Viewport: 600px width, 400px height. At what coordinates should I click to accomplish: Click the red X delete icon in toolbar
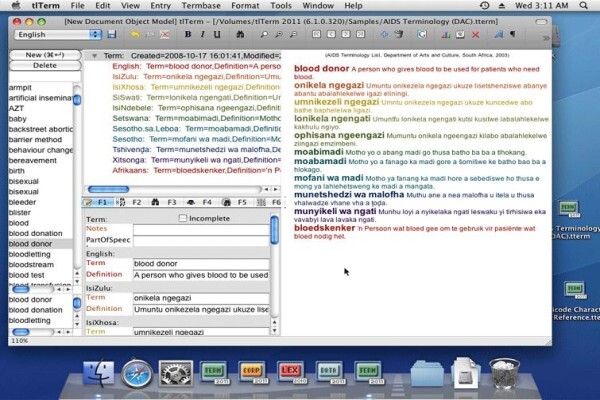(x=475, y=35)
